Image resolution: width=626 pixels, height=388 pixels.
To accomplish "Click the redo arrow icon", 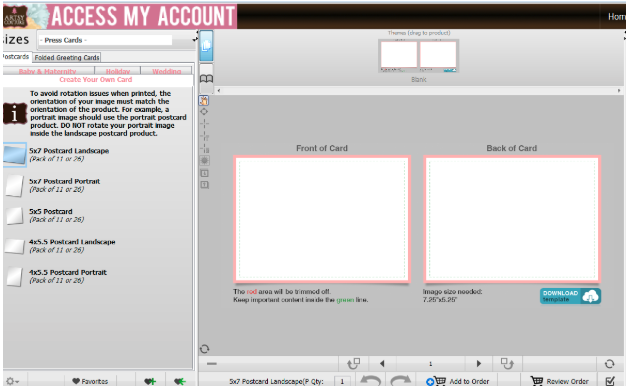I will tap(401, 381).
